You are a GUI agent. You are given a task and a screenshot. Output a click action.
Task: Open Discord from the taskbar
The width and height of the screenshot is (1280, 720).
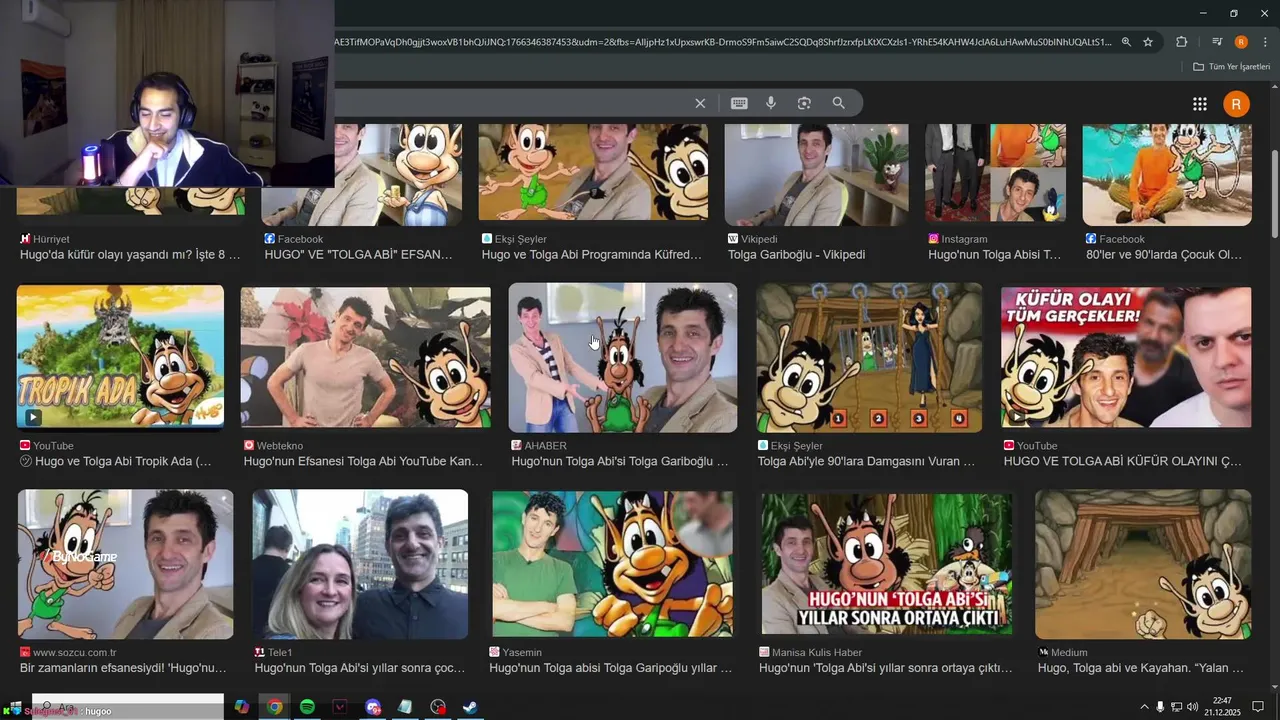click(x=373, y=707)
